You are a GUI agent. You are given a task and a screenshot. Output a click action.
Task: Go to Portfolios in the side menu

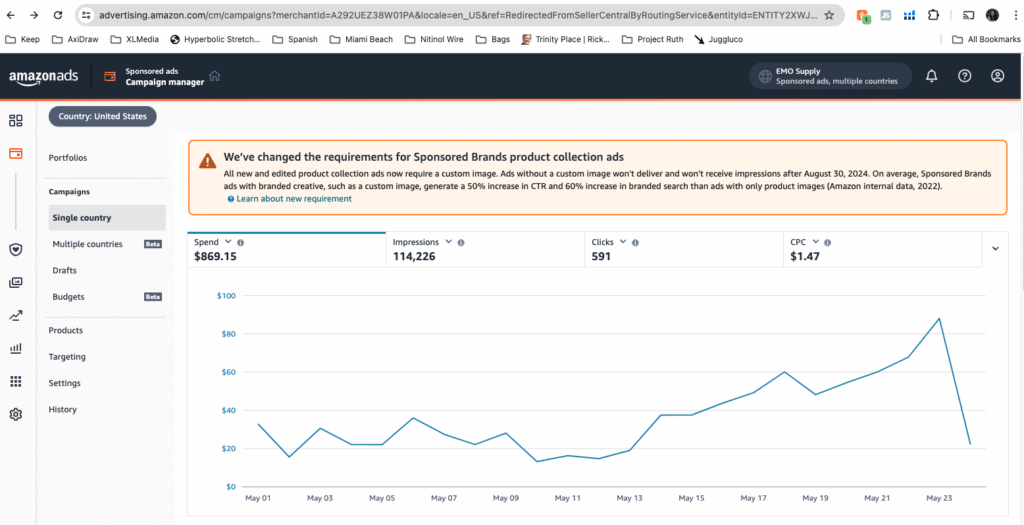click(x=68, y=158)
